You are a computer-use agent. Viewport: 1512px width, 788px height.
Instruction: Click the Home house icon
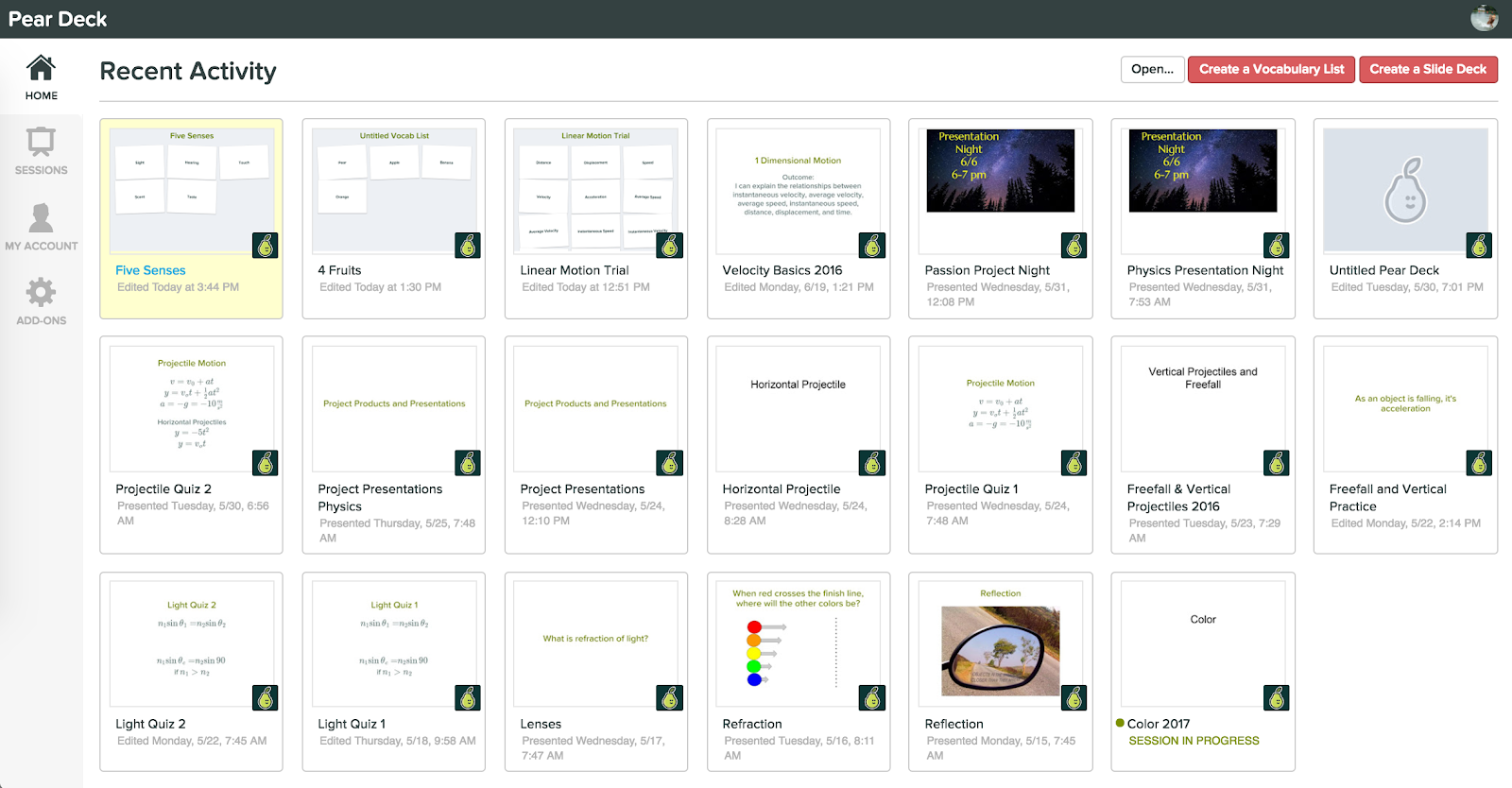[41, 68]
